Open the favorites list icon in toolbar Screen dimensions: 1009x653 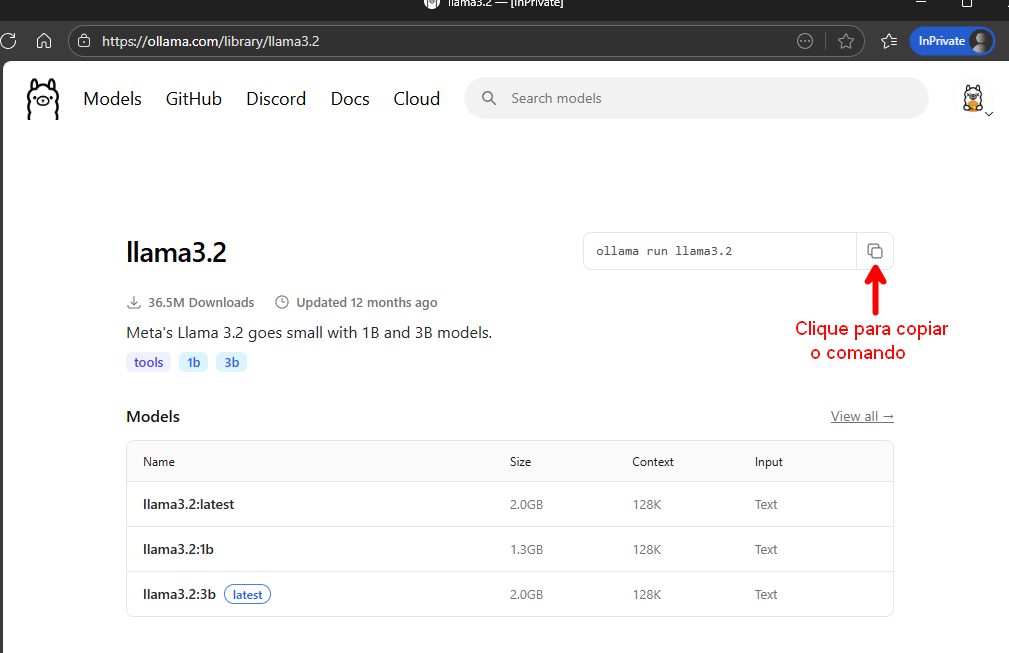(x=889, y=41)
